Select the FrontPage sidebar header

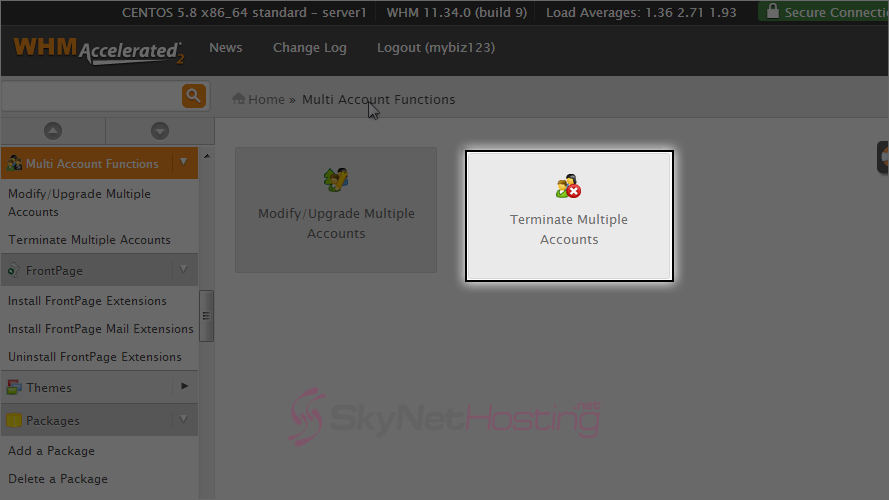[x=99, y=270]
